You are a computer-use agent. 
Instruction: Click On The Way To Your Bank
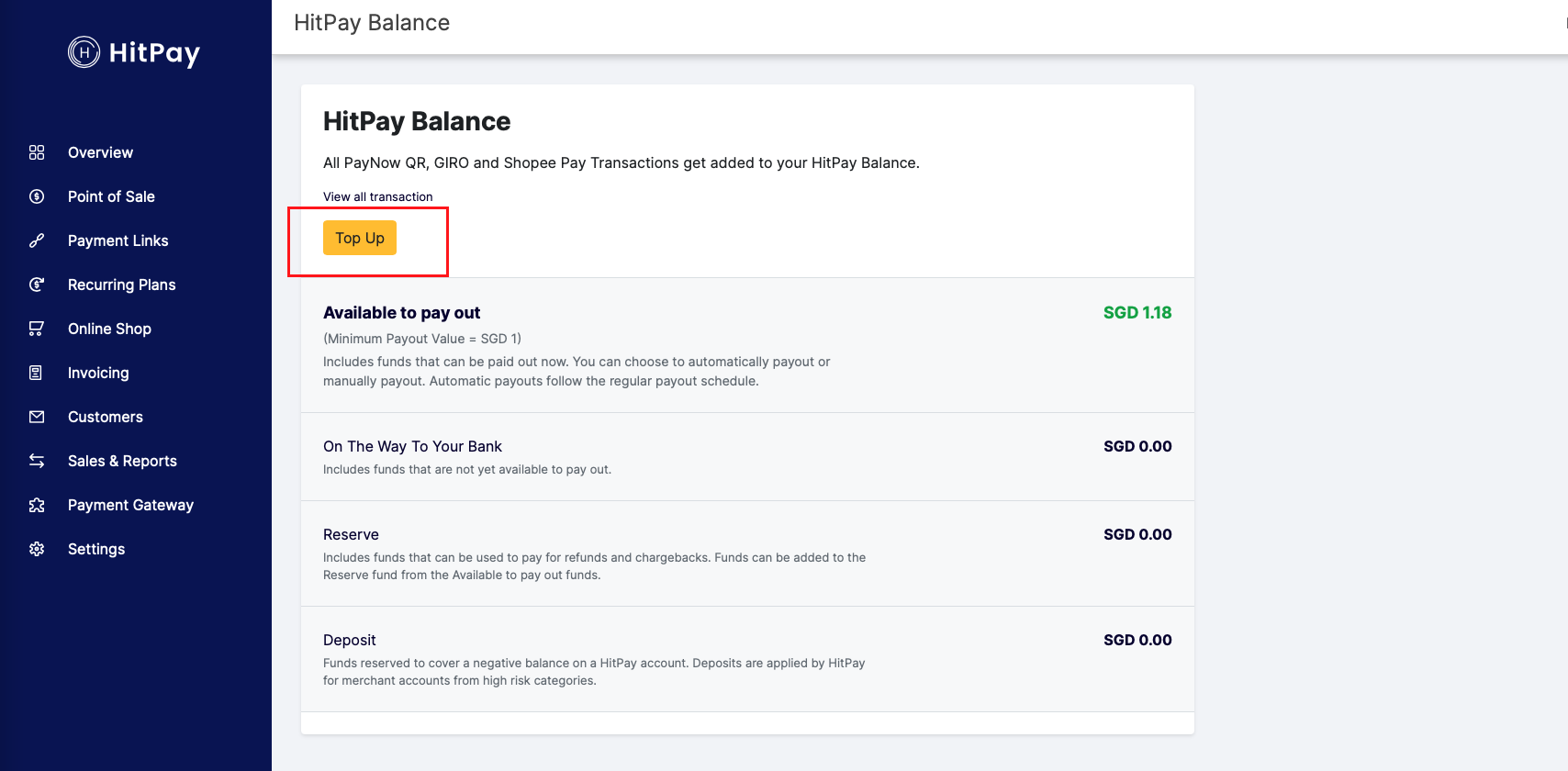412,446
